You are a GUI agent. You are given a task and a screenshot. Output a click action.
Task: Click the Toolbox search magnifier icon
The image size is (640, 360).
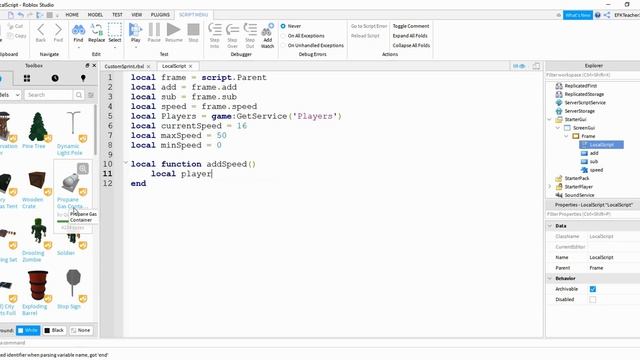(x=78, y=95)
